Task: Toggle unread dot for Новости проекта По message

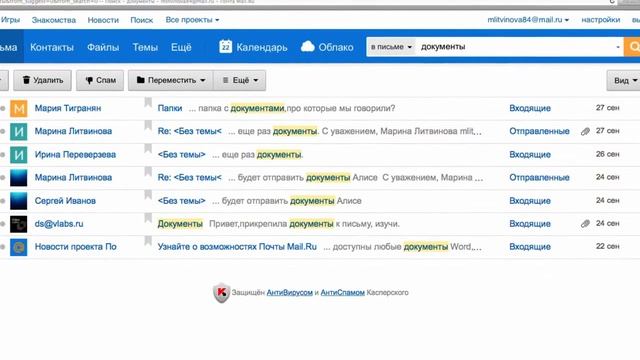Action: [2, 247]
